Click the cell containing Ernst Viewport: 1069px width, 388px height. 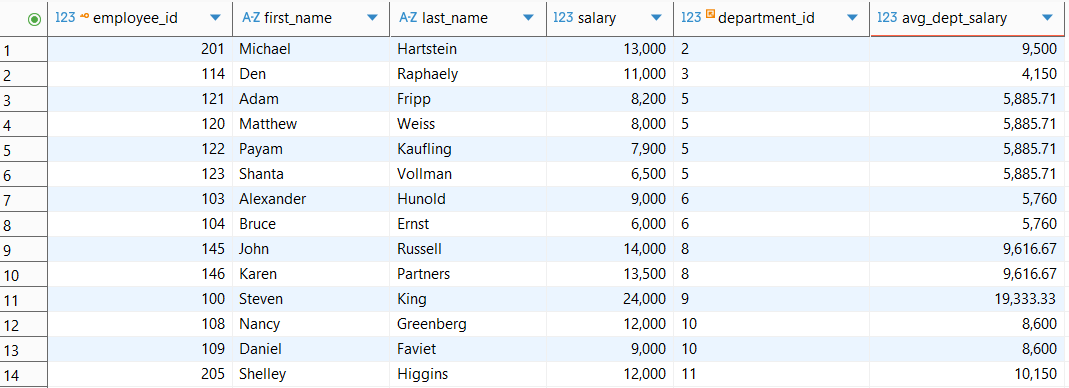click(x=468, y=224)
